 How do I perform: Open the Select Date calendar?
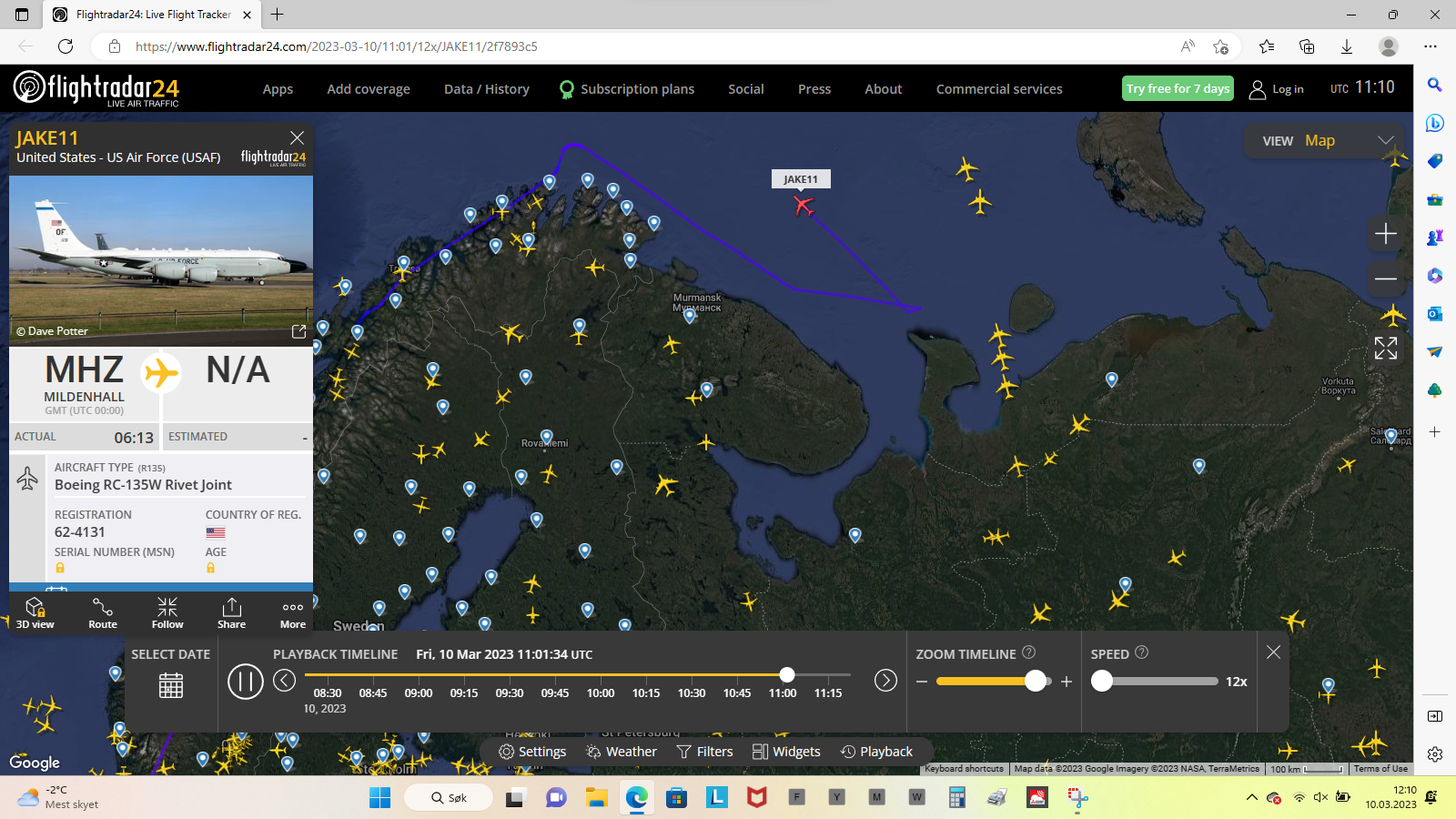(x=171, y=685)
